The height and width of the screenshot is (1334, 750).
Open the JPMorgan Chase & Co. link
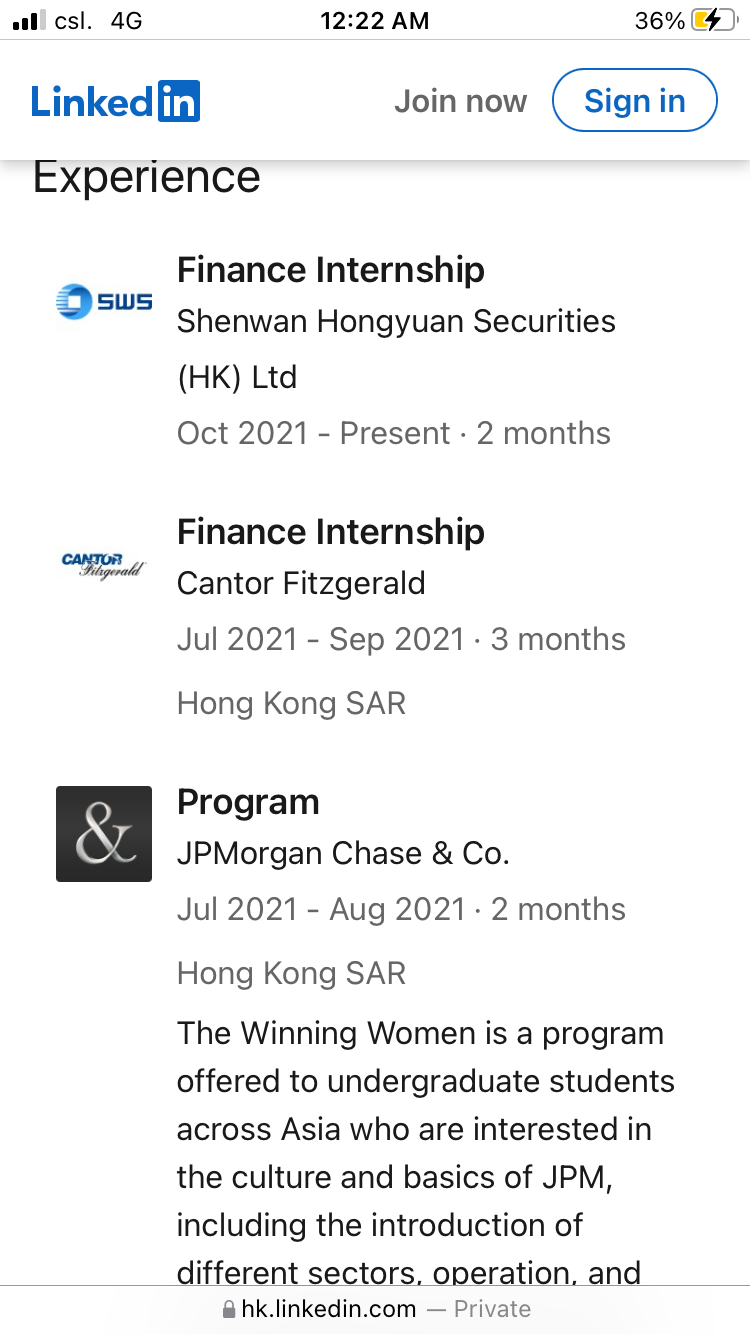tap(343, 853)
